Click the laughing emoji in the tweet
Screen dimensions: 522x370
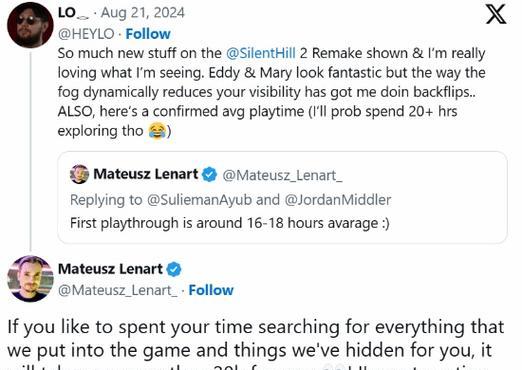[x=157, y=130]
